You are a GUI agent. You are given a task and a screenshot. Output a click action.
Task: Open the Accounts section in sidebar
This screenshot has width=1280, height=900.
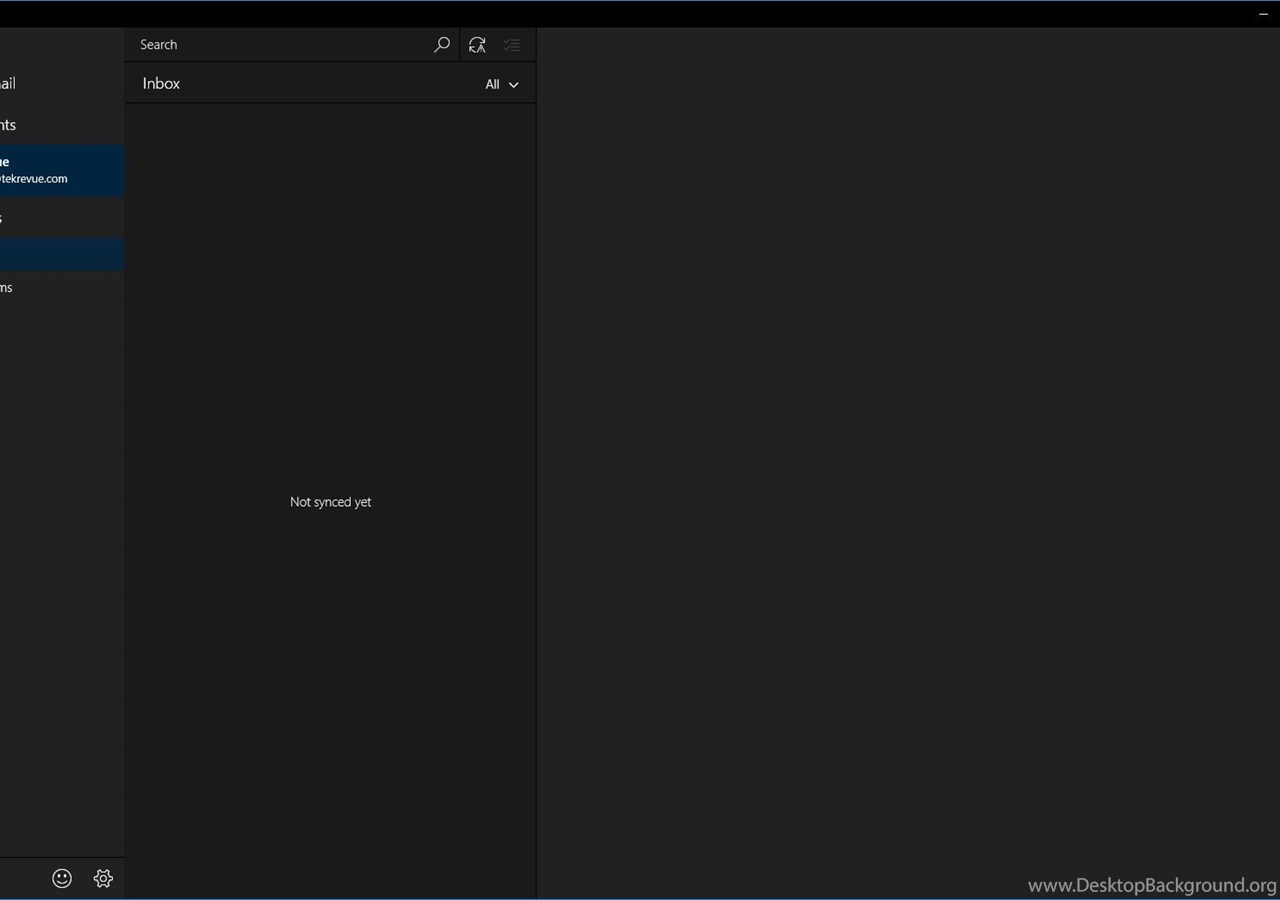(x=8, y=125)
